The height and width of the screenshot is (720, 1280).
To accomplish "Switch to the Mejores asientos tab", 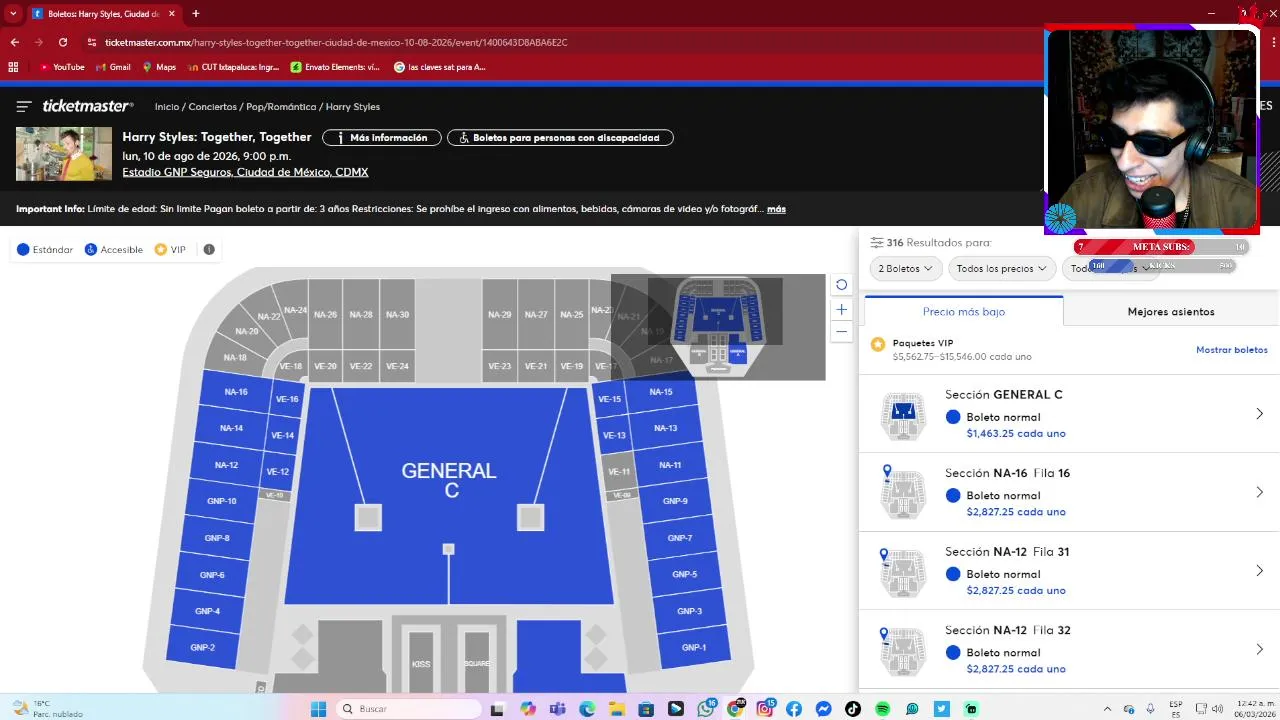I will (x=1171, y=312).
